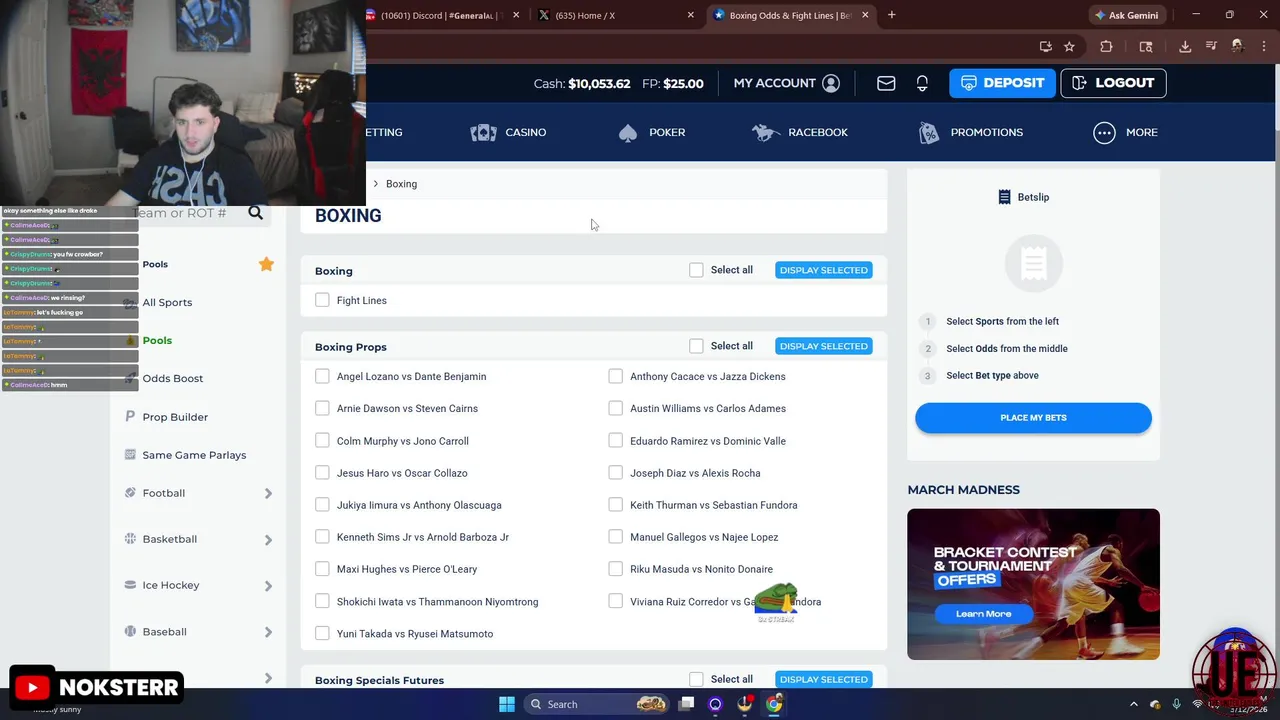This screenshot has height=720, width=1280.
Task: Click Display Selected for Boxing Props
Action: point(823,346)
